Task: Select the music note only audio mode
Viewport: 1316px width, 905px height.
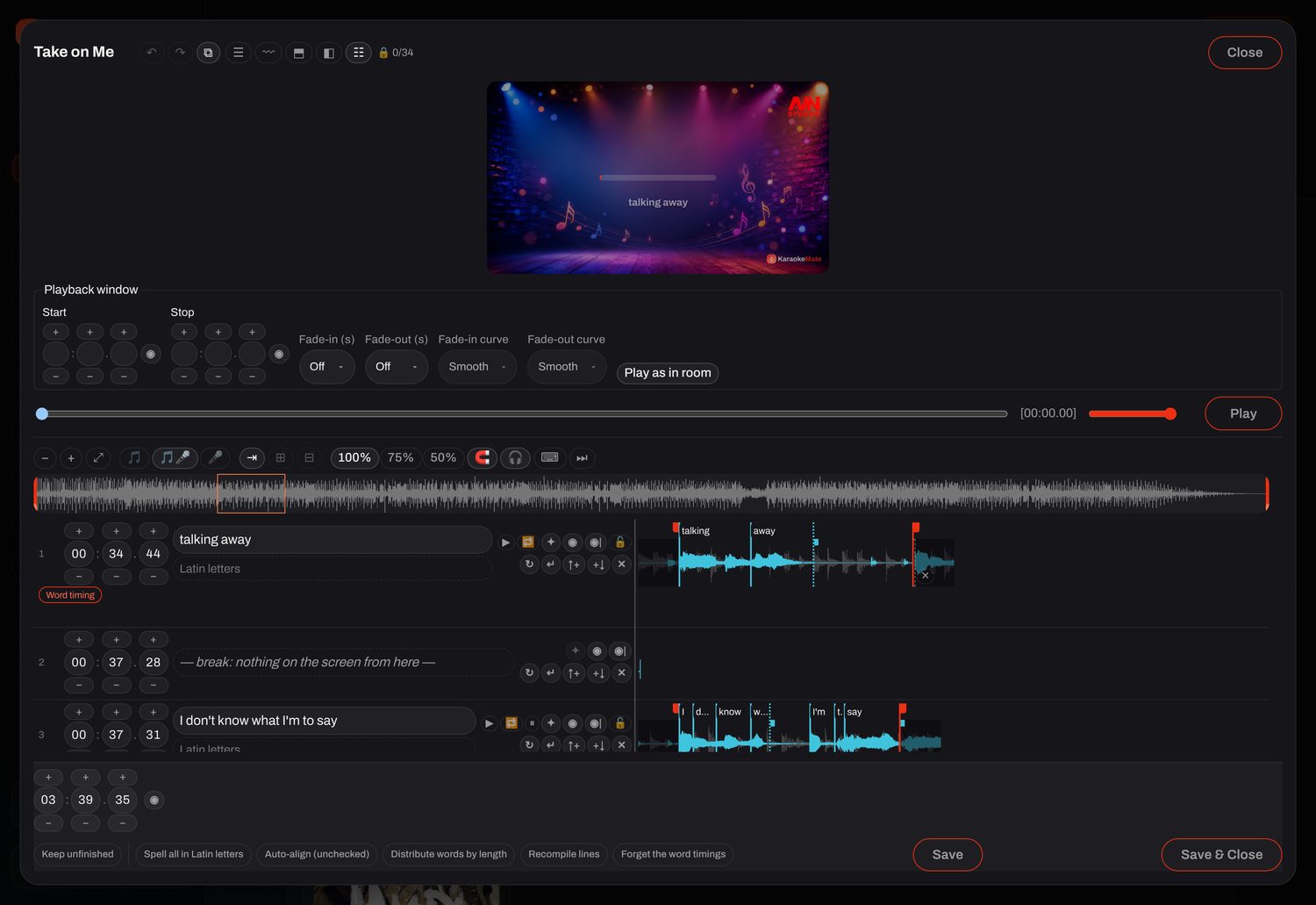Action: coord(134,457)
